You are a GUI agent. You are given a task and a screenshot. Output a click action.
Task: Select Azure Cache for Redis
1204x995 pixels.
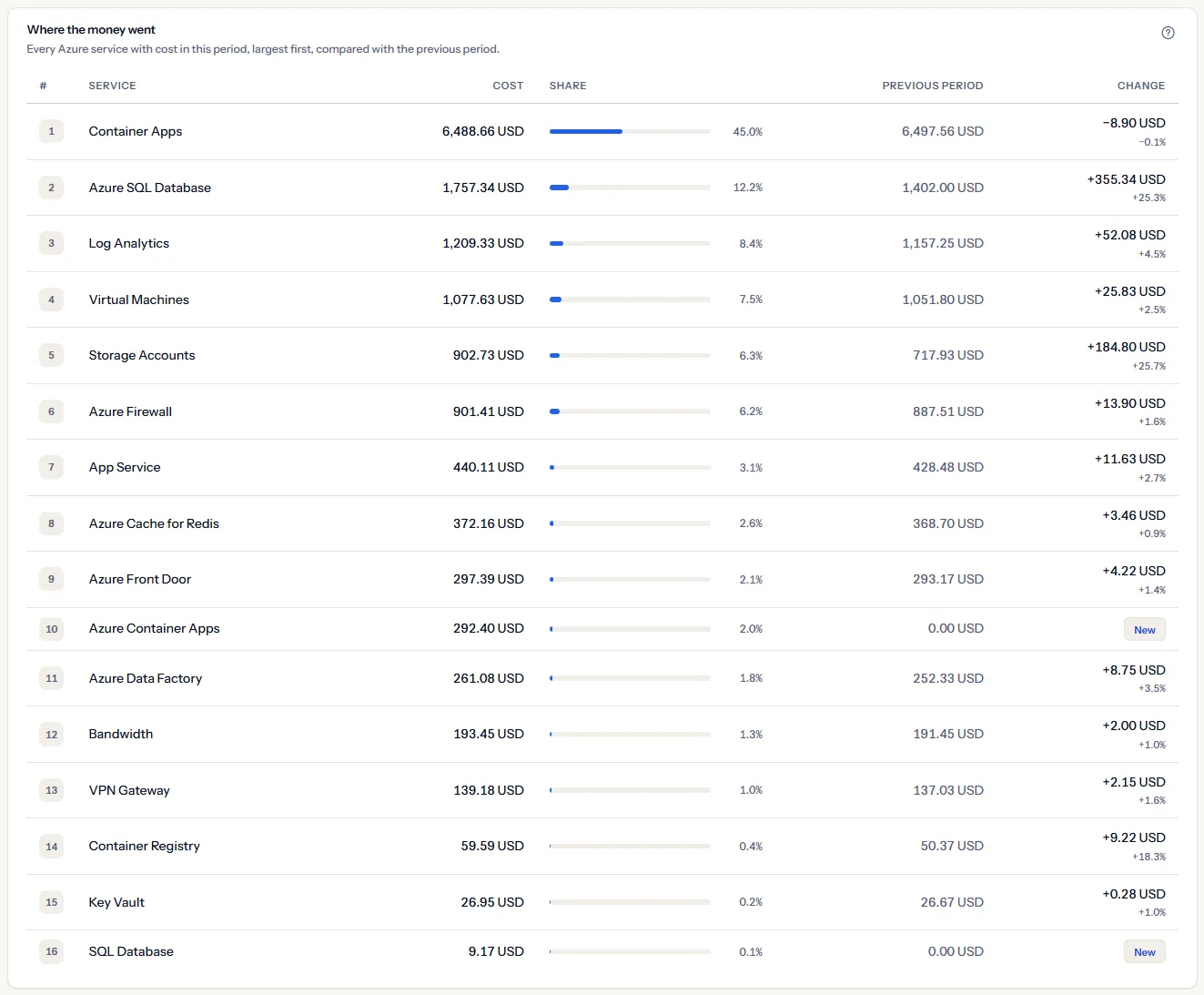[154, 523]
